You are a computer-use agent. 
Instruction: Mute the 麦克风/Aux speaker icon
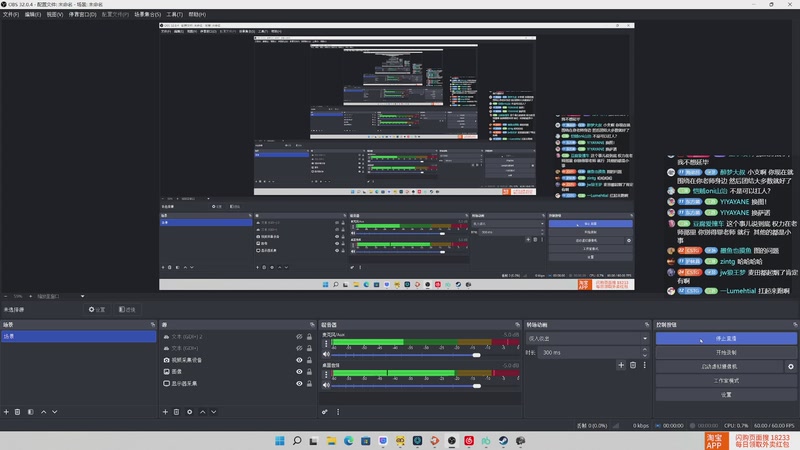coord(327,355)
